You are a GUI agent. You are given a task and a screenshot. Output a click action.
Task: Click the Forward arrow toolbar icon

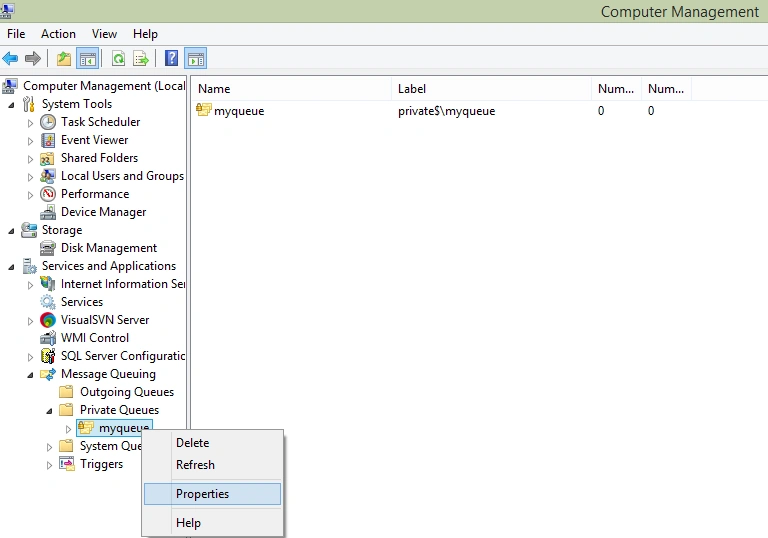click(33, 59)
